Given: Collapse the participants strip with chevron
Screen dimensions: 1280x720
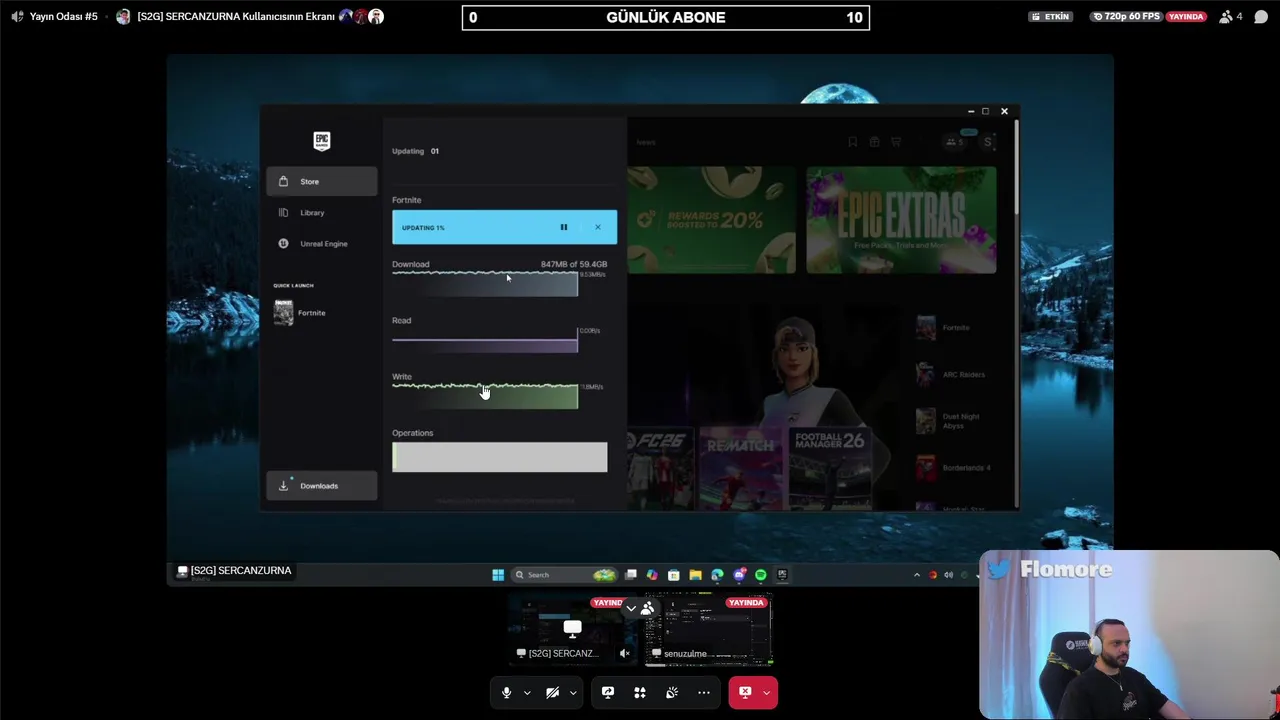Looking at the screenshot, I should 631,608.
